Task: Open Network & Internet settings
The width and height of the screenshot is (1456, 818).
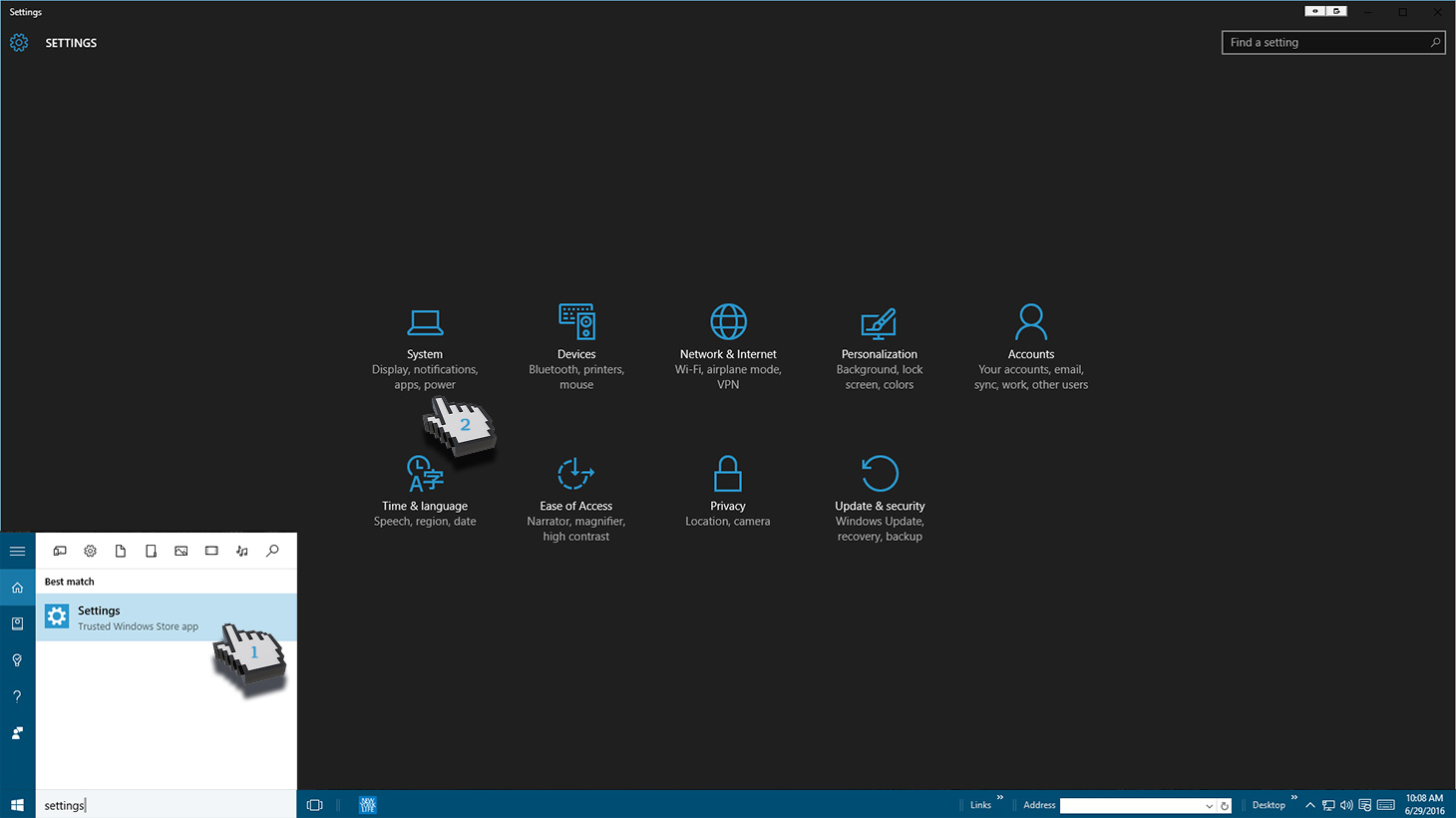Action: click(728, 346)
